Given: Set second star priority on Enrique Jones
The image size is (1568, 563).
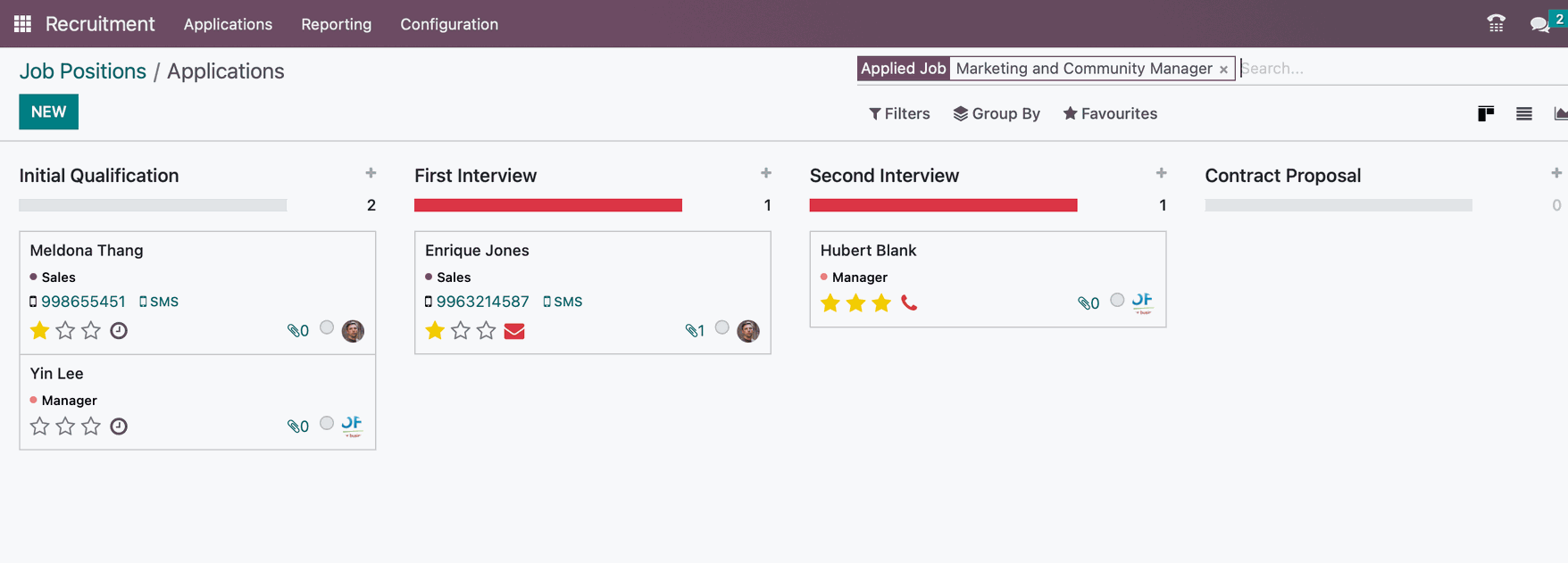Looking at the screenshot, I should click(x=461, y=331).
